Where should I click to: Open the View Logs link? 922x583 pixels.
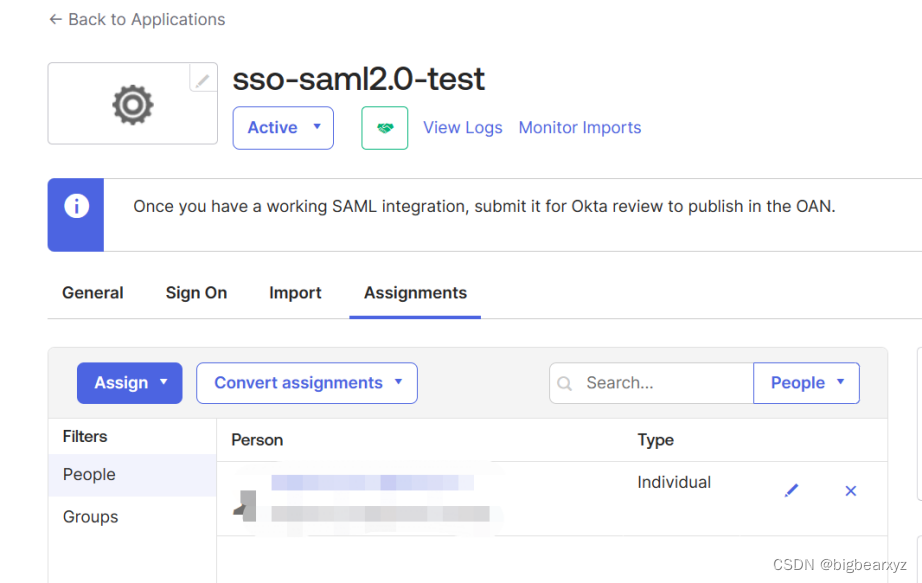tap(463, 128)
